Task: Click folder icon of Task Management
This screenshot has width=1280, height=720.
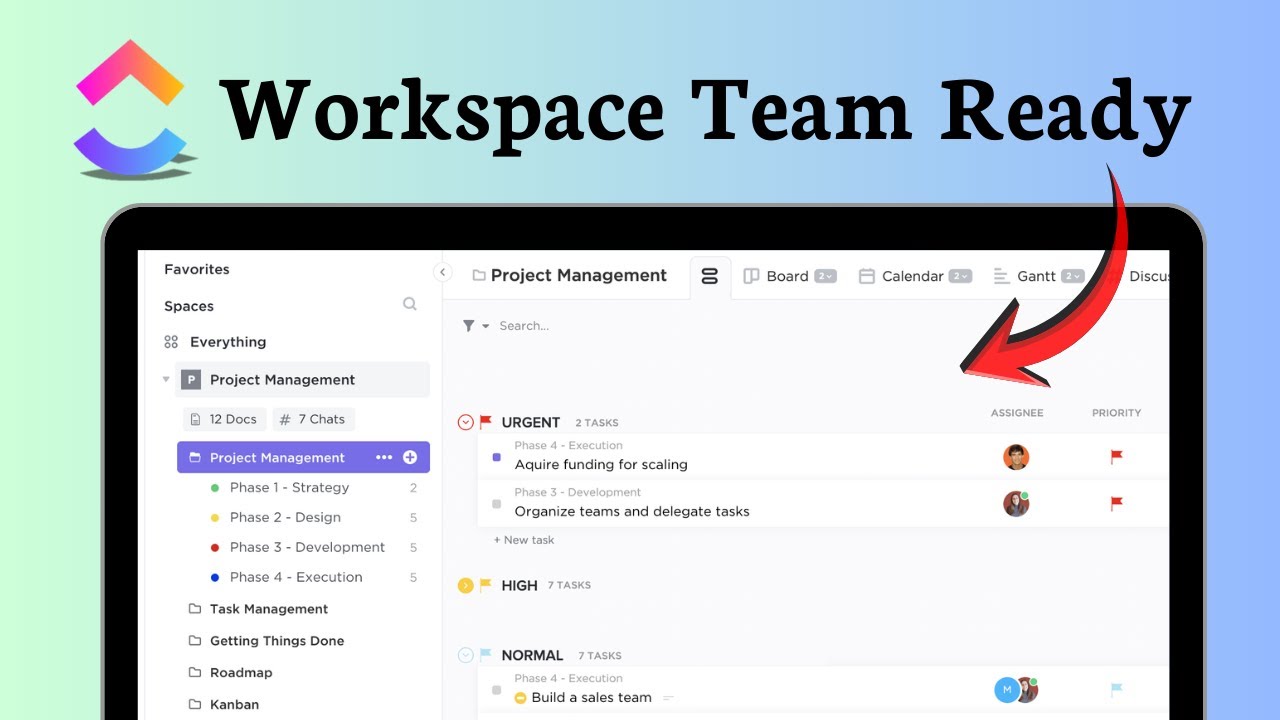Action: click(x=195, y=609)
